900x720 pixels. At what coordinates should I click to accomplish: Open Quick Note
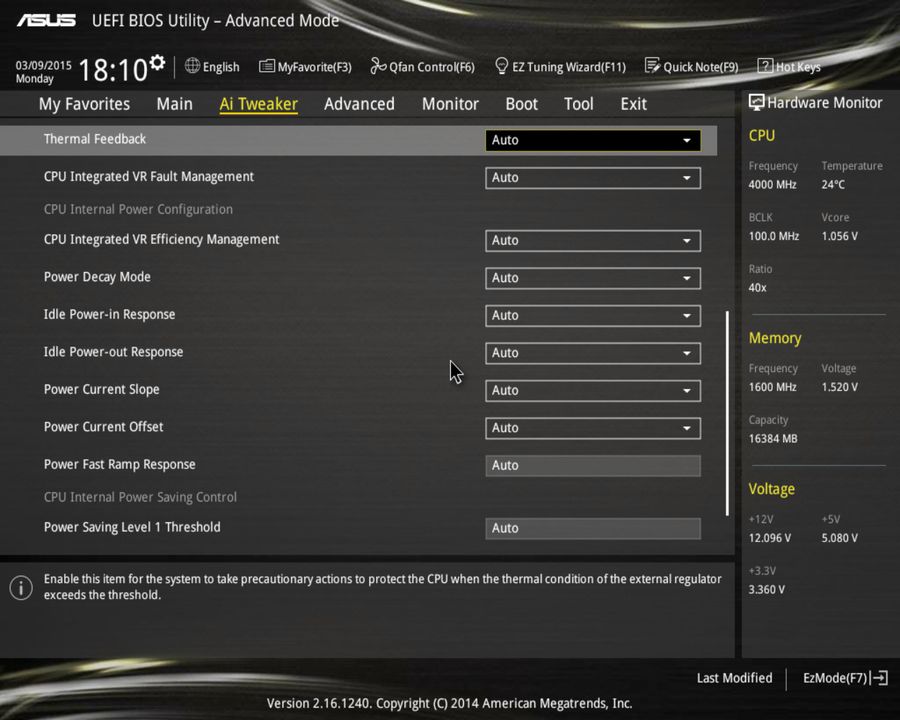click(692, 66)
